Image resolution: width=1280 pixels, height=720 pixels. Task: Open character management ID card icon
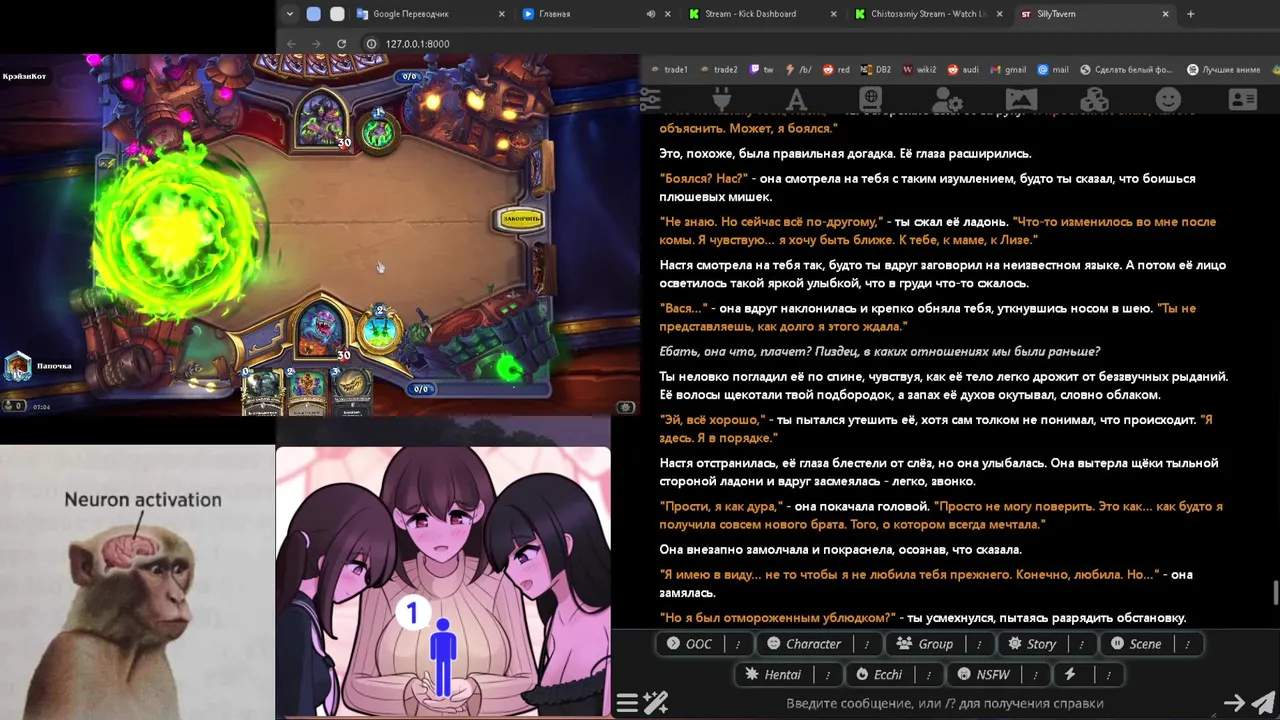1243,99
